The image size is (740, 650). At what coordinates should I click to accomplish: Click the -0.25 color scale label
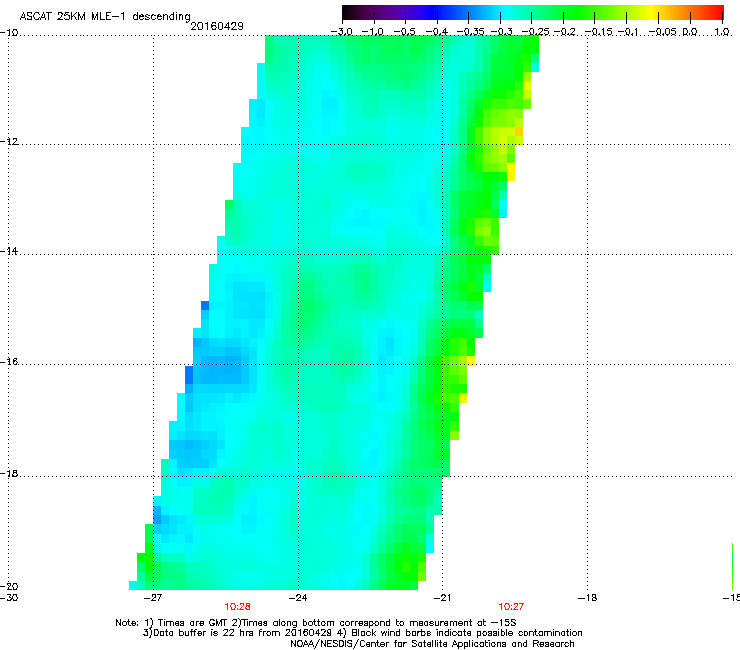[x=536, y=32]
